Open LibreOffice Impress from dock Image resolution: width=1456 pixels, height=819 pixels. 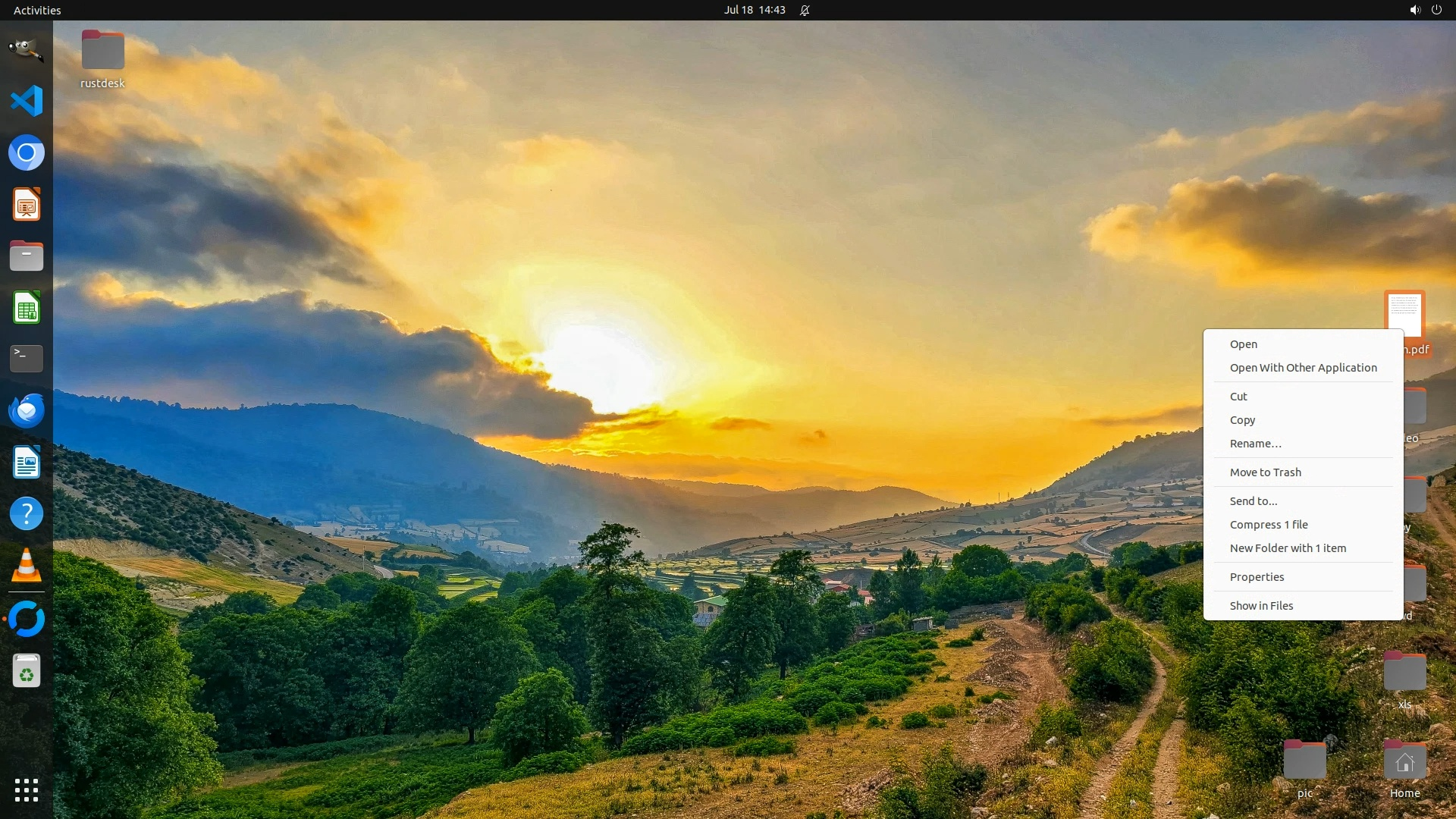[x=27, y=205]
